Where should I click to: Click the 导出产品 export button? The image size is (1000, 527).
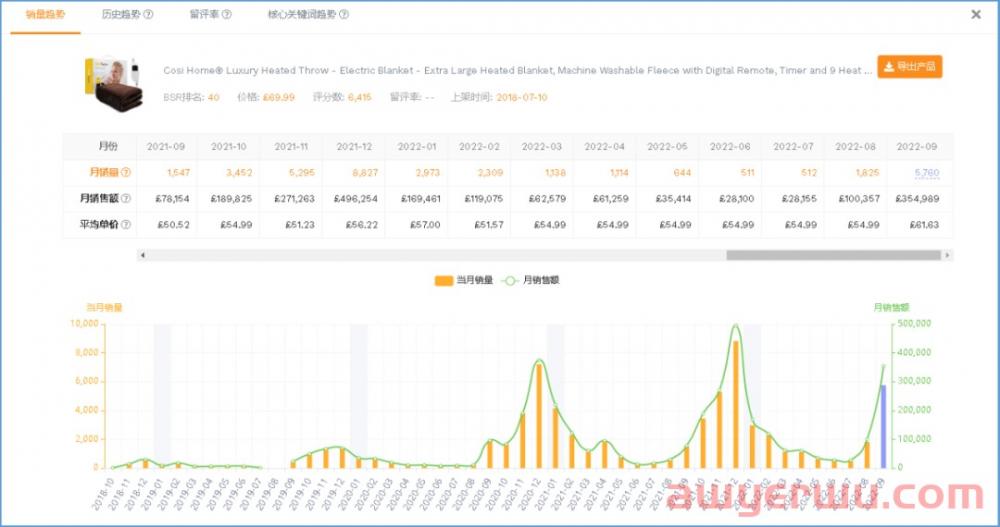909,66
